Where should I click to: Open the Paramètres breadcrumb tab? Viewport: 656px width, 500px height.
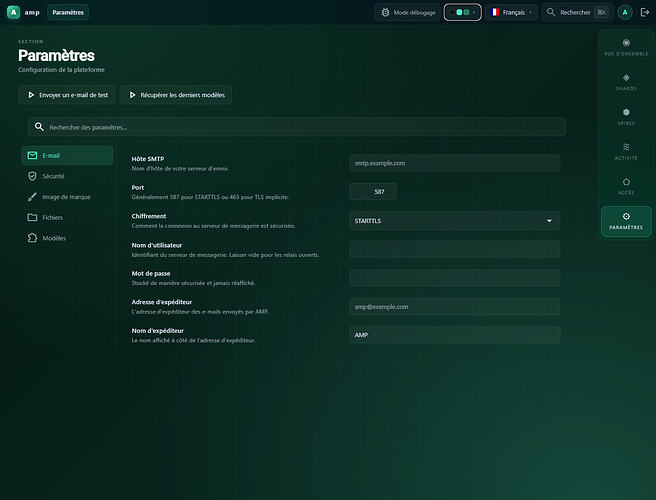(x=68, y=13)
